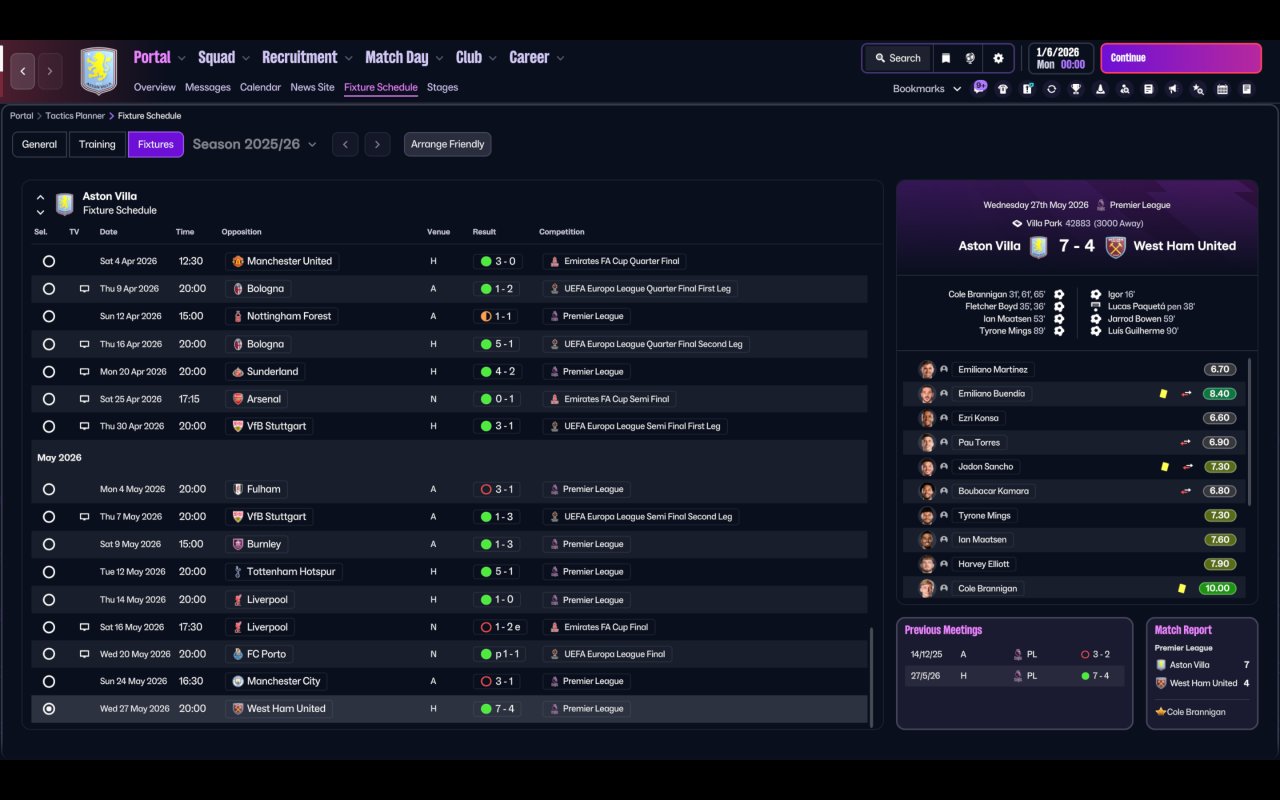Click the Arrange Friendly button
The height and width of the screenshot is (800, 1280).
coord(447,144)
